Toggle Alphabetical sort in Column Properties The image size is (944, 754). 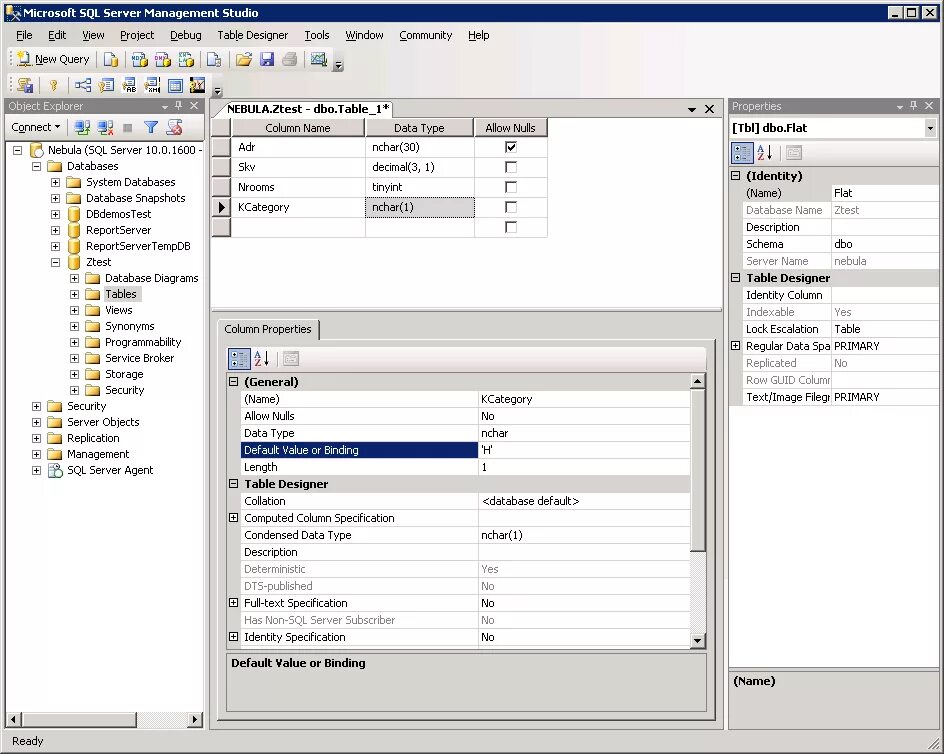[262, 358]
